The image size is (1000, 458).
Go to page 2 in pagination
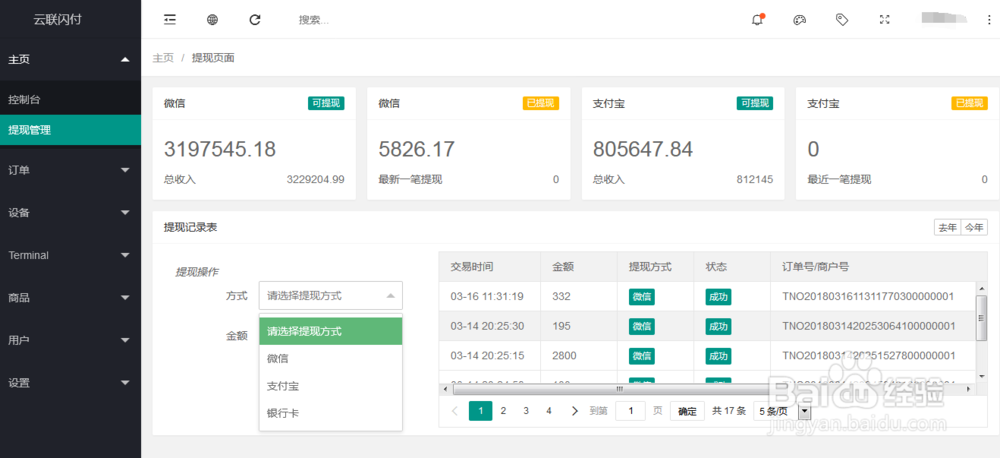click(503, 411)
